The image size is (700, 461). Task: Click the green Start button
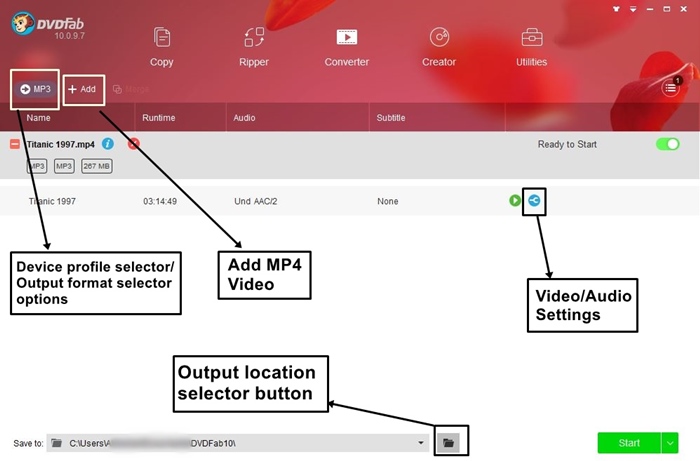[629, 443]
